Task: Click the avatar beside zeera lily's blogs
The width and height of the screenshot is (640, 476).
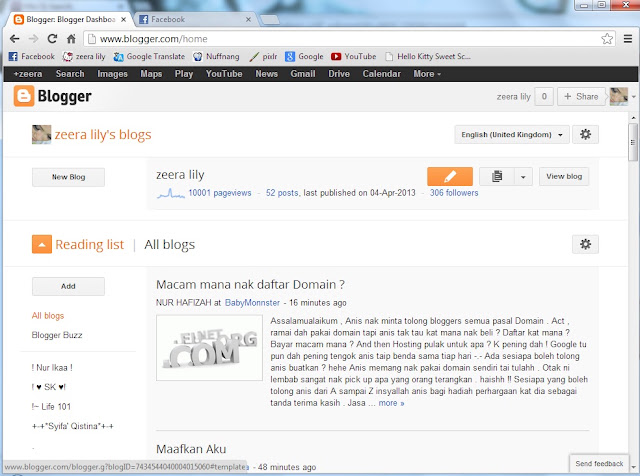Action: click(x=42, y=134)
